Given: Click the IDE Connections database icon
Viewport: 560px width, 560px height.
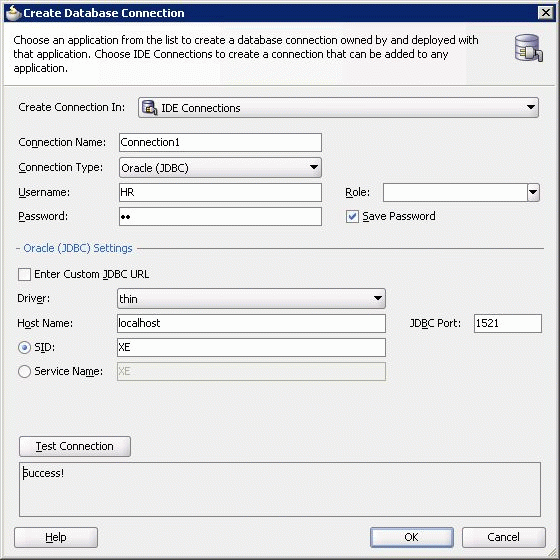Looking at the screenshot, I should (149, 108).
